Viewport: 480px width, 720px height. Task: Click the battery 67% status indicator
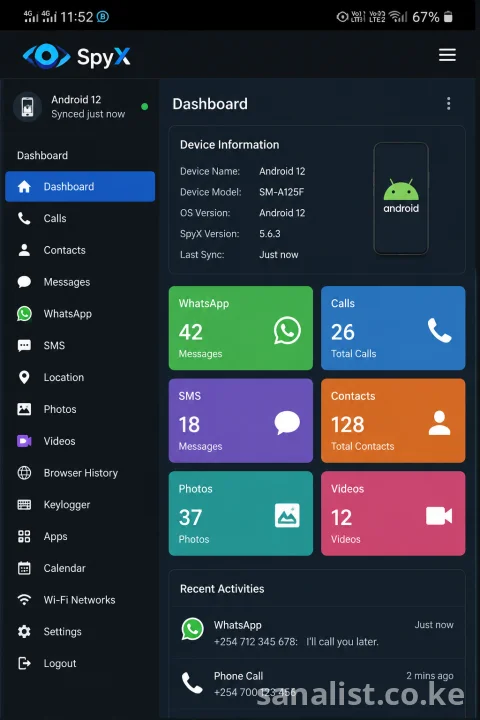432,17
